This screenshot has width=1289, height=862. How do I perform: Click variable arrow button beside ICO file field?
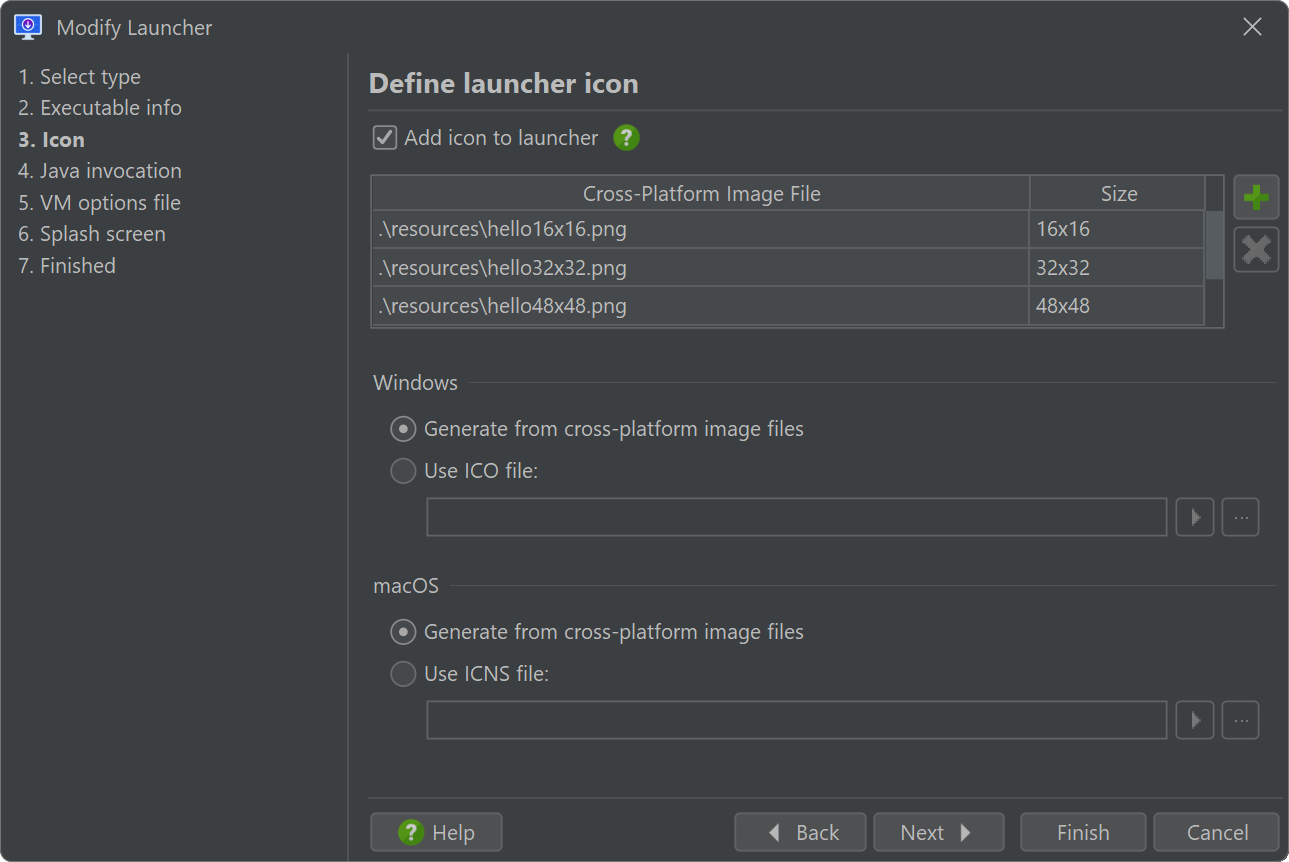coord(1195,518)
